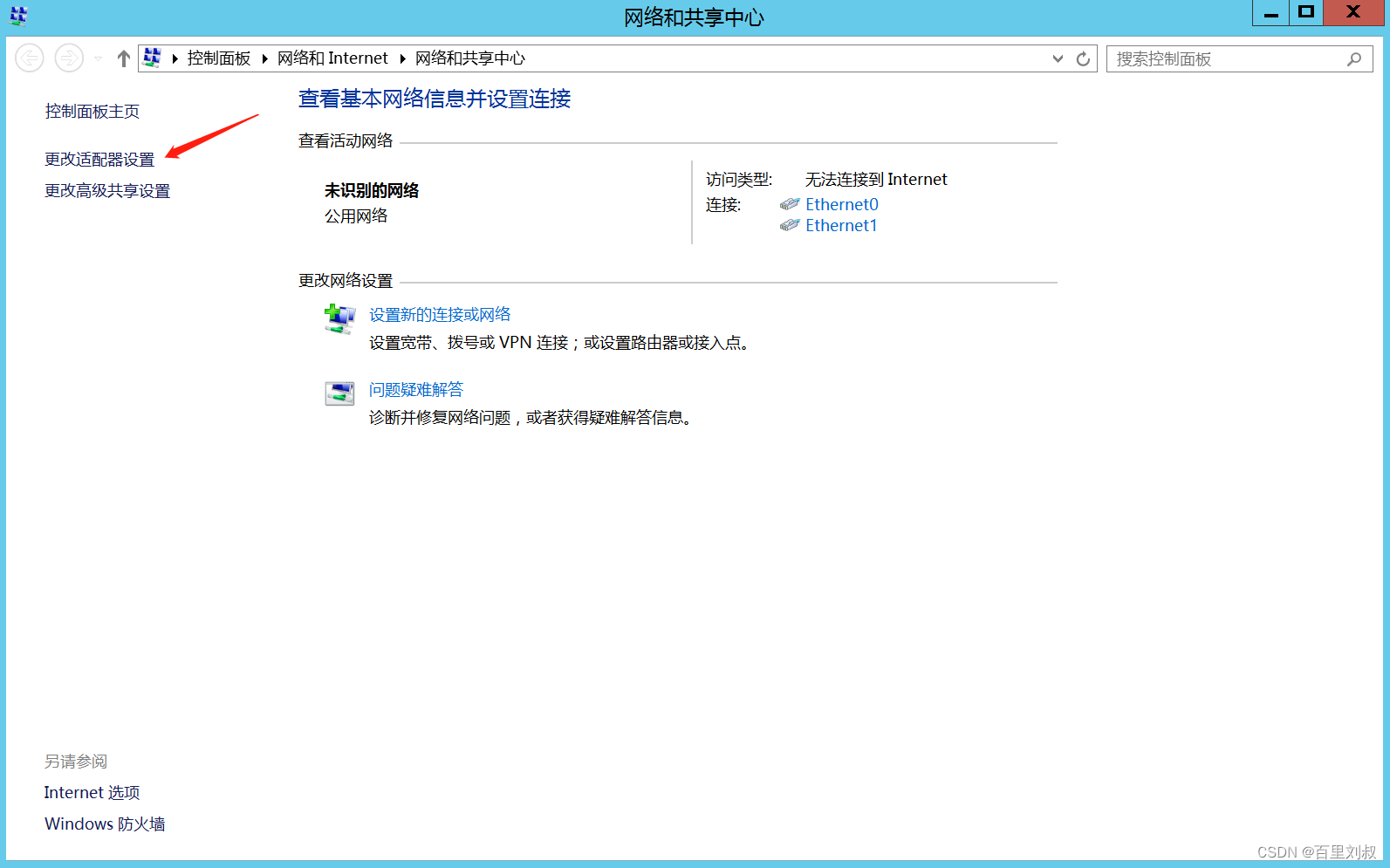Open 更改适配器设置 link
The image size is (1390, 868).
99,160
